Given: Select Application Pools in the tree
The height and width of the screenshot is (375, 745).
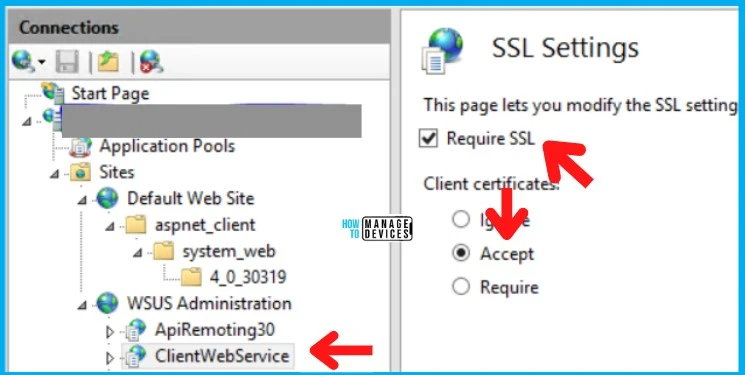Looking at the screenshot, I should [x=167, y=146].
